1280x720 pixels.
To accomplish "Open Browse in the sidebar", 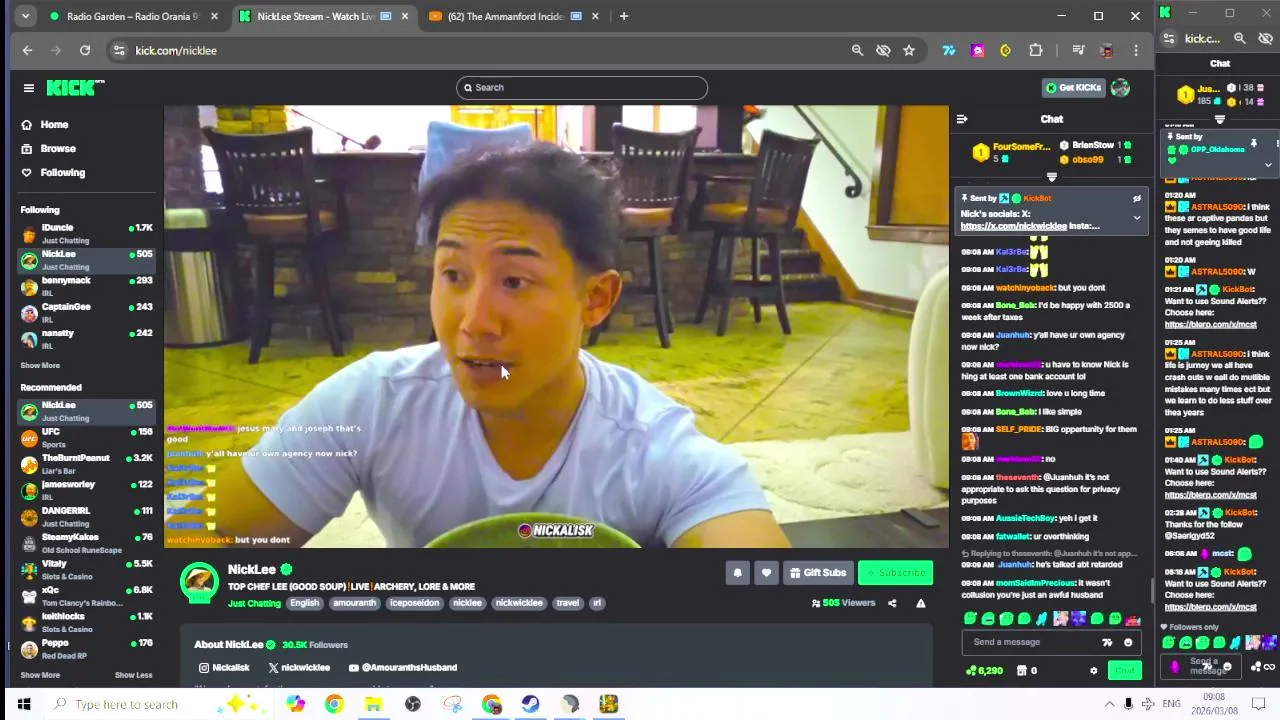I will [x=58, y=149].
